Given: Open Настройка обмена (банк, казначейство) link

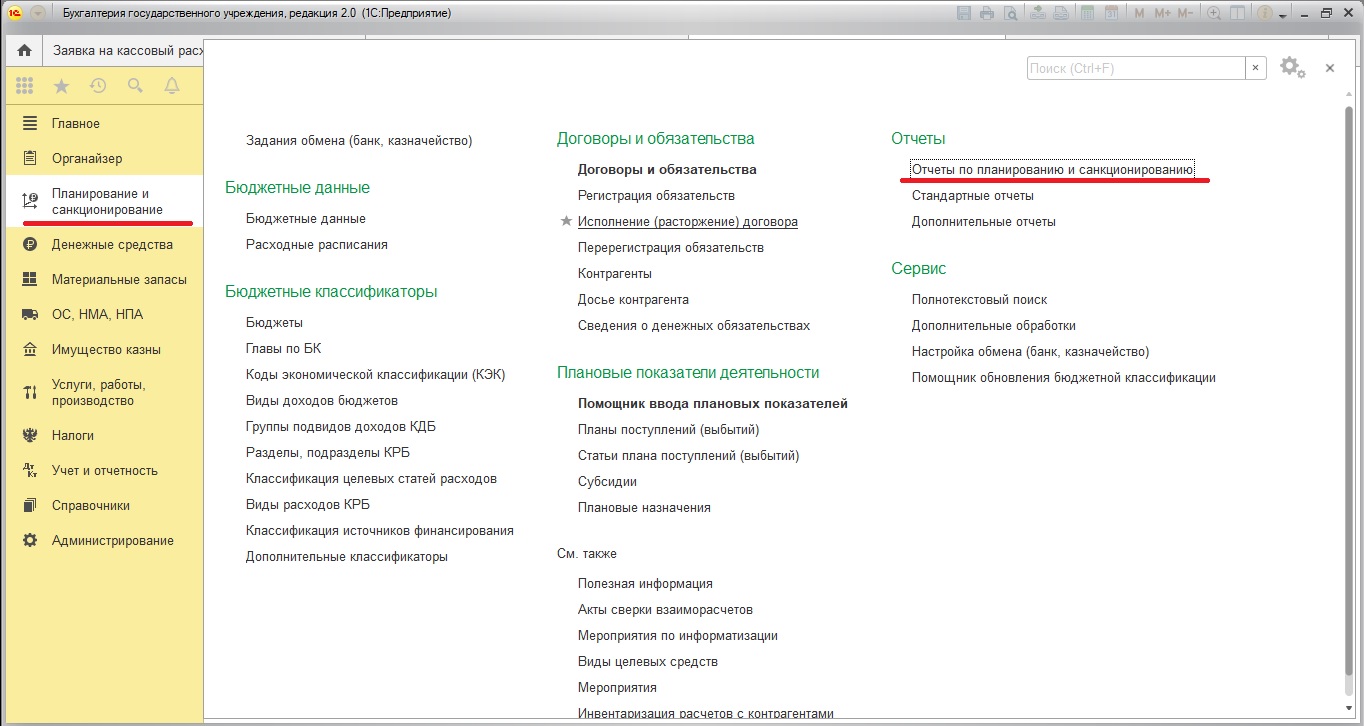Looking at the screenshot, I should click(1031, 352).
